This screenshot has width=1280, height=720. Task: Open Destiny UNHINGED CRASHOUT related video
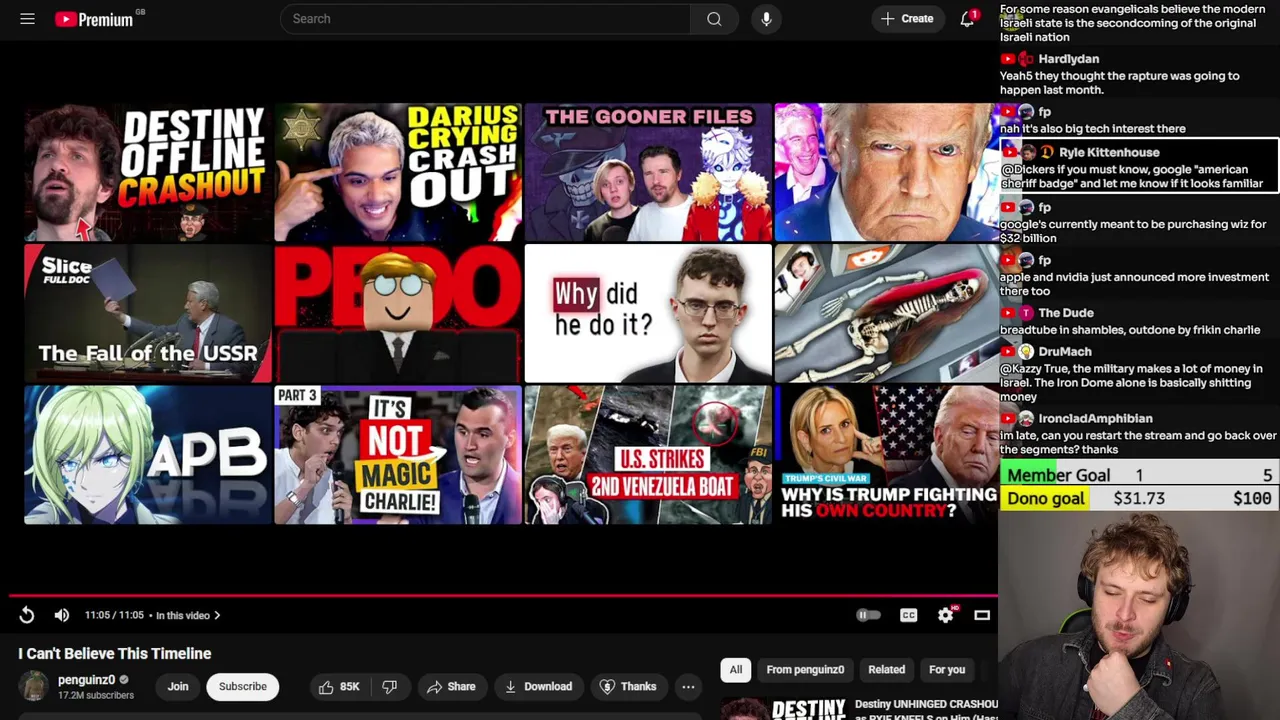tap(860, 709)
